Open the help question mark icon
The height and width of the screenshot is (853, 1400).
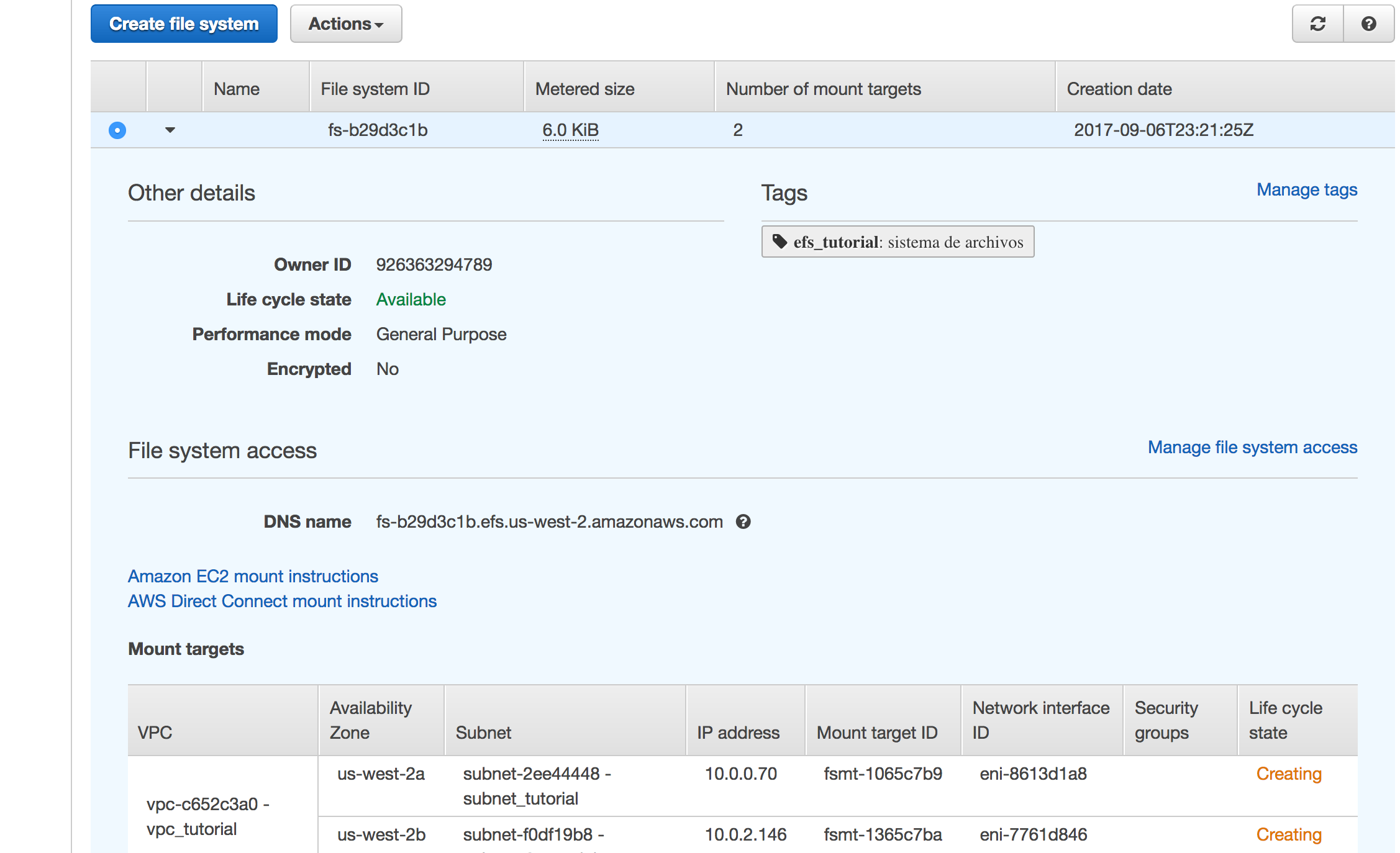pos(1368,24)
